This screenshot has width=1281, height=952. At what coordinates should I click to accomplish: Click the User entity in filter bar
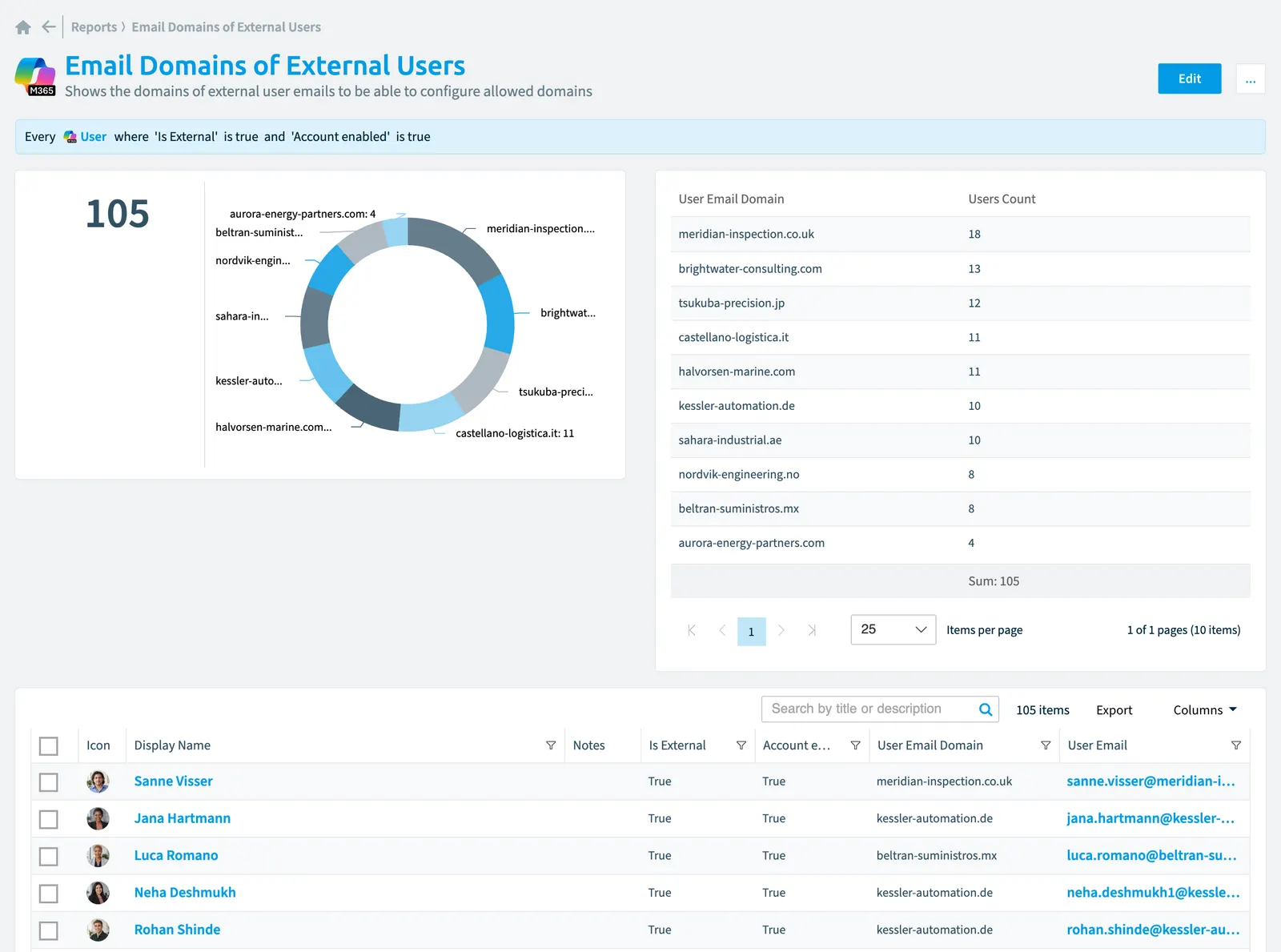pyautogui.click(x=85, y=137)
